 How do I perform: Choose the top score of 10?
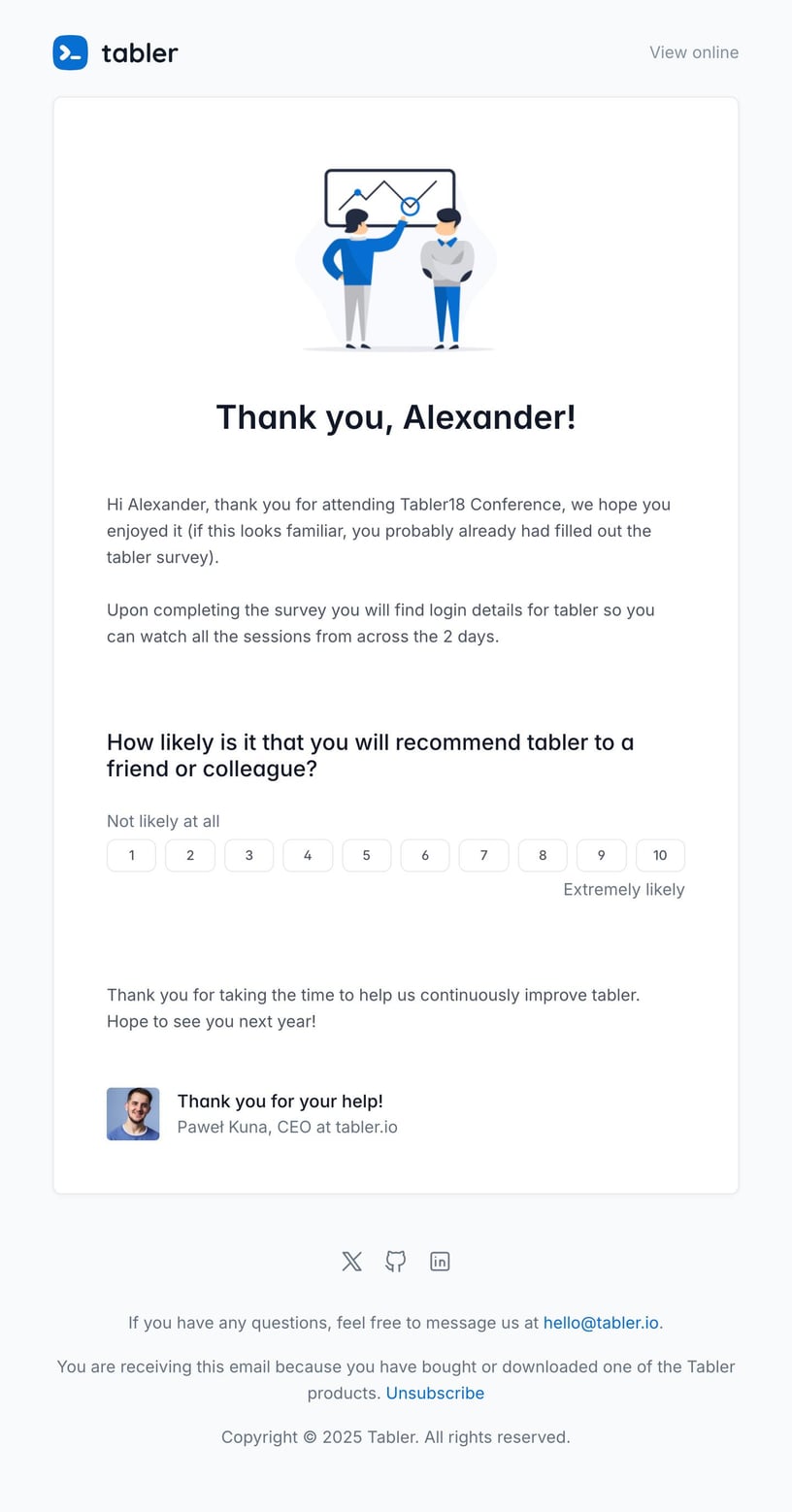[x=660, y=855]
